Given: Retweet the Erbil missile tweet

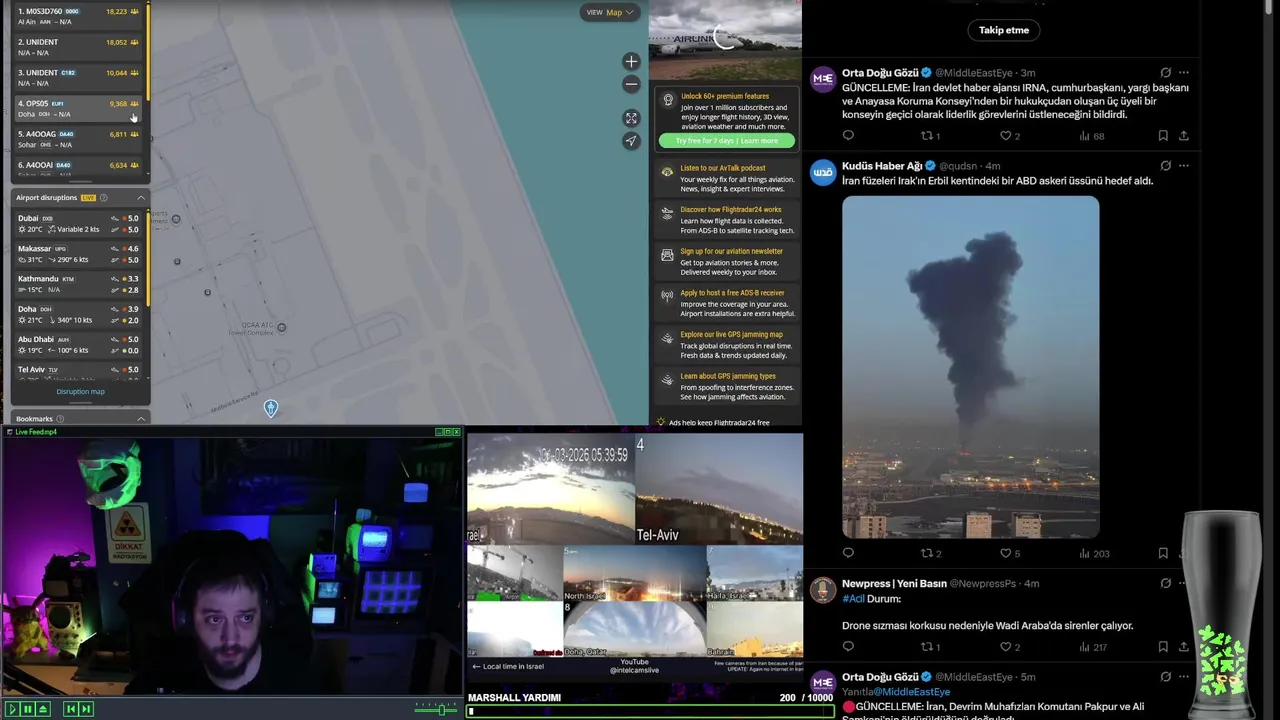Looking at the screenshot, I should 926,553.
